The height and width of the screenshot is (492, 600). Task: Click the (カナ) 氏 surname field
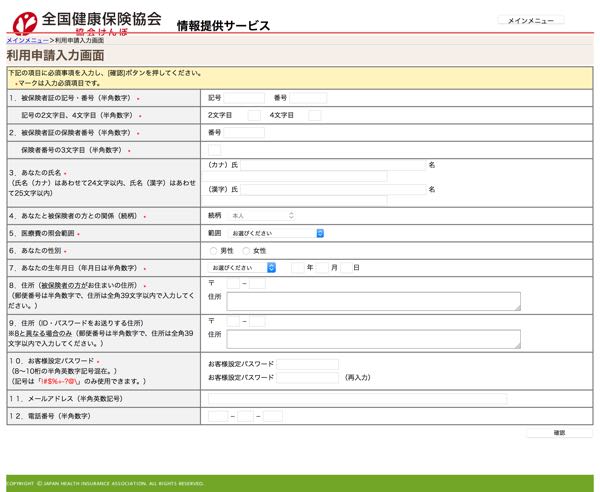333,164
